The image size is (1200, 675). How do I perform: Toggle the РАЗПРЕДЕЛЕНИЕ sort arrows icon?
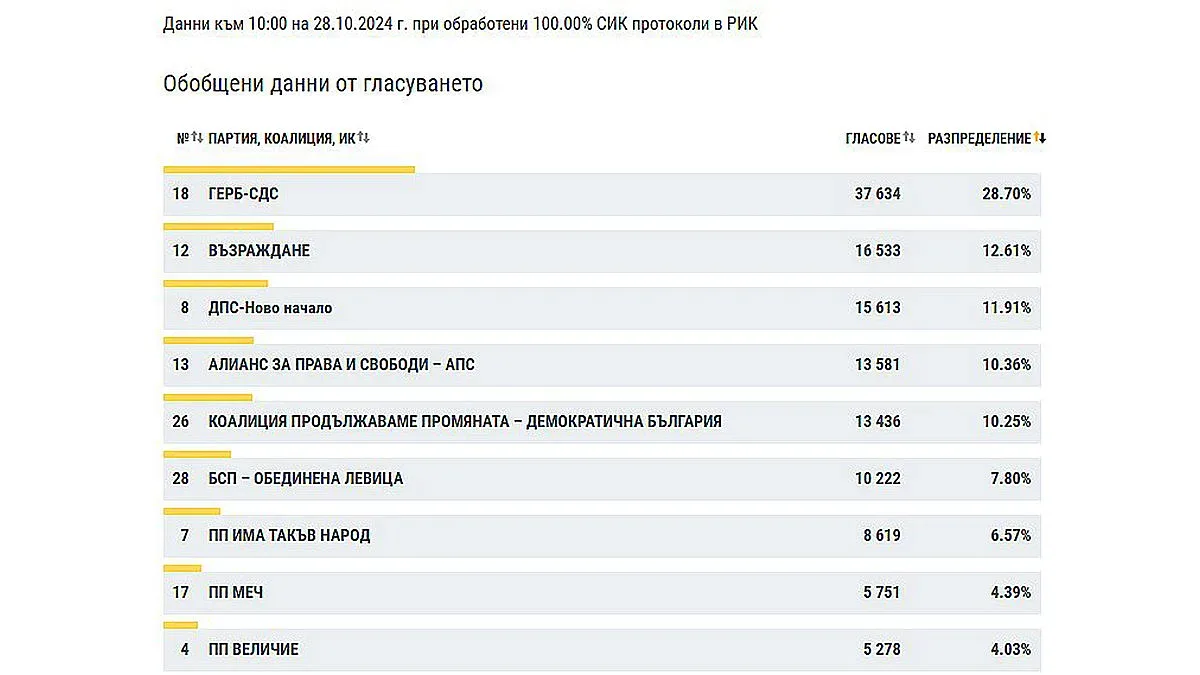click(x=1040, y=138)
